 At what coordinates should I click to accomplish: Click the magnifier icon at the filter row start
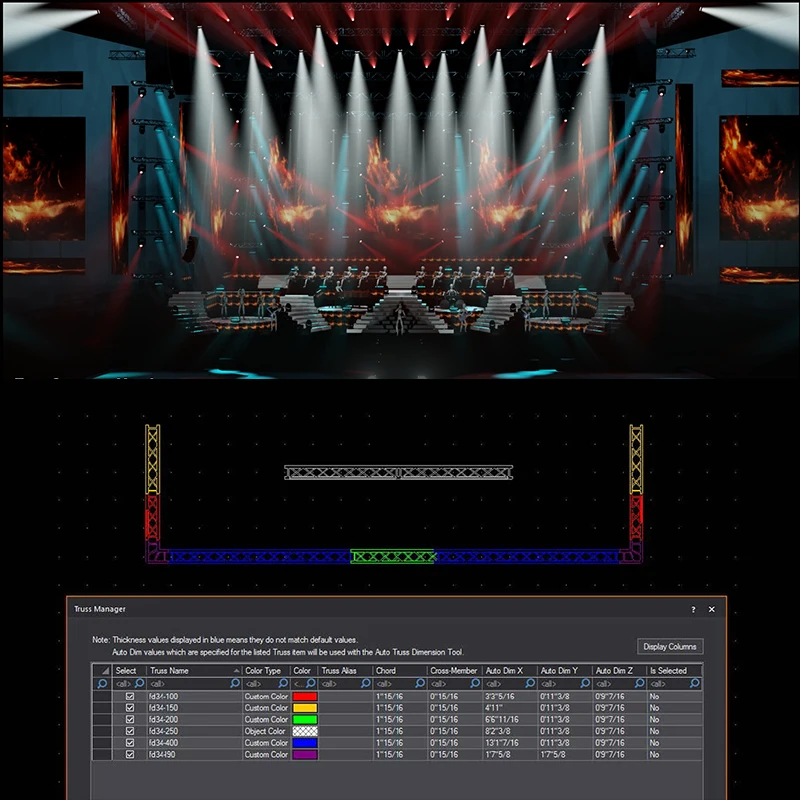point(103,684)
